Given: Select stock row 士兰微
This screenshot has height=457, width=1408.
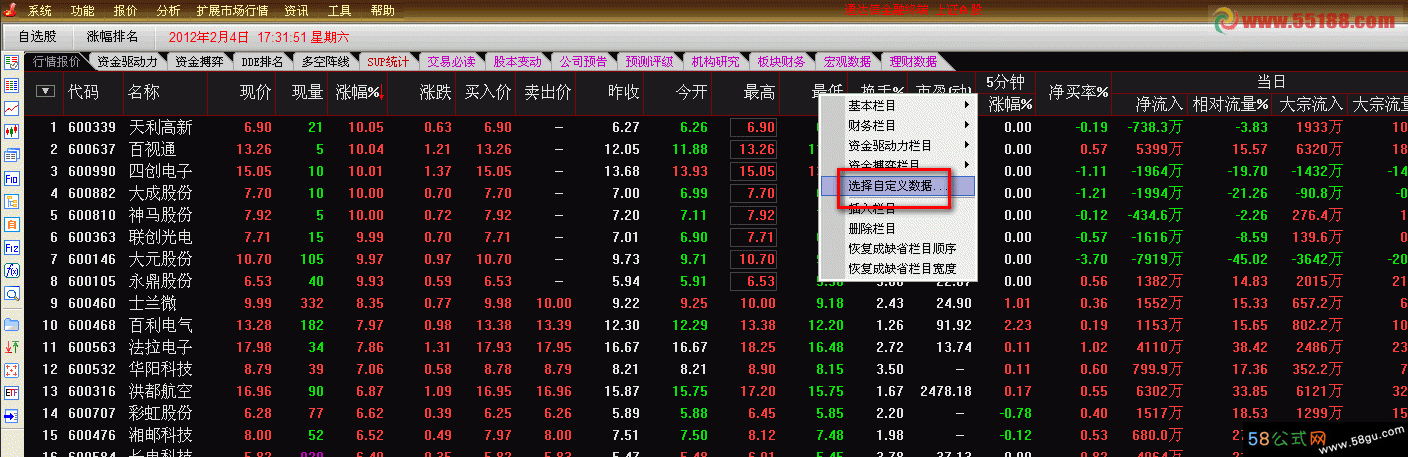Looking at the screenshot, I should pos(152,303).
